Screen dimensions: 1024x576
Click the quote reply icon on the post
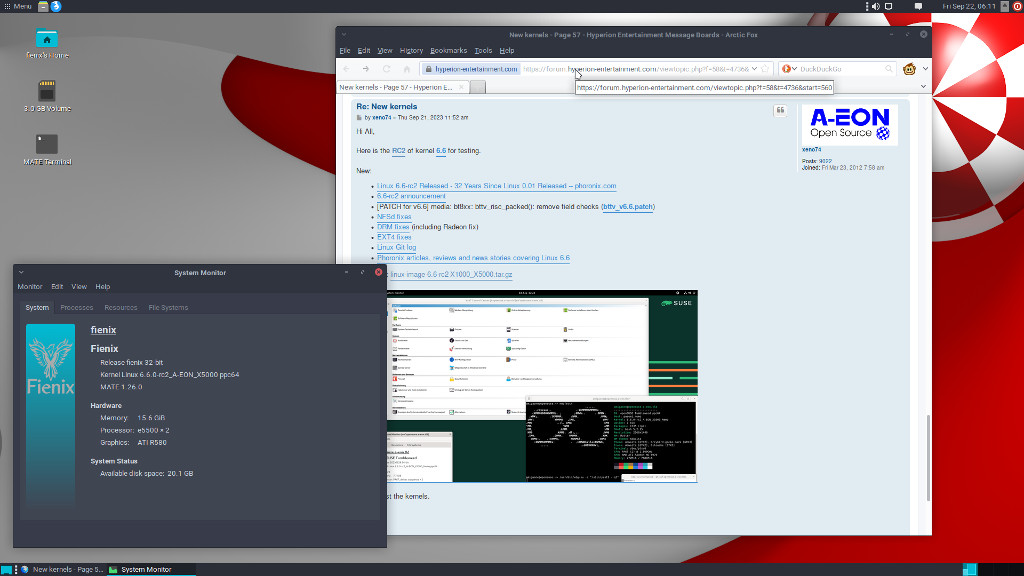coord(780,110)
